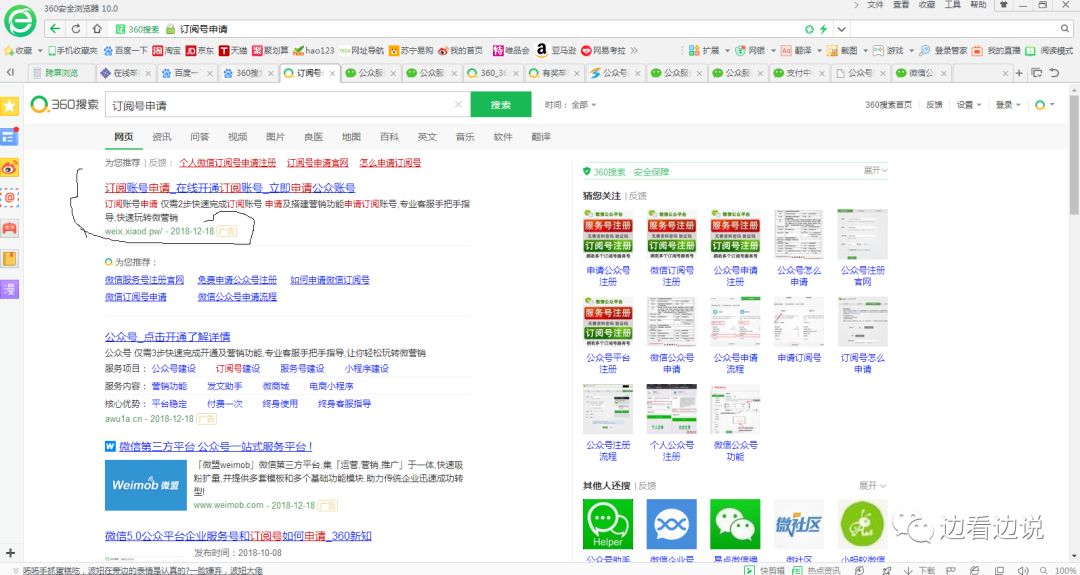Open the yellow star favorites sidebar icon

(x=10, y=105)
